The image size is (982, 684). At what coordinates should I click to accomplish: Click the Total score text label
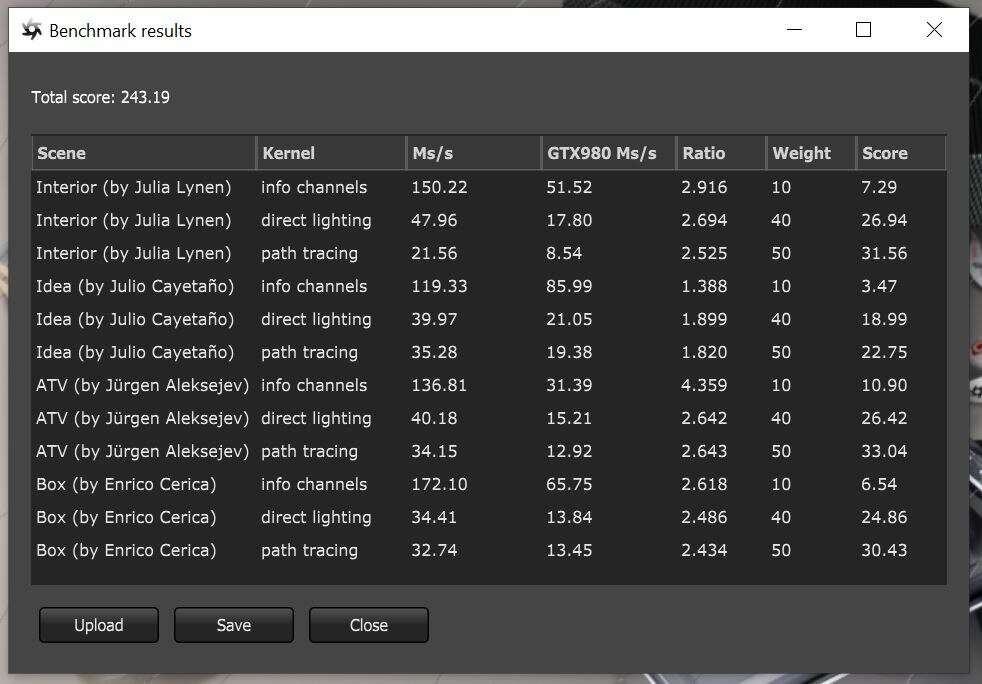click(100, 97)
